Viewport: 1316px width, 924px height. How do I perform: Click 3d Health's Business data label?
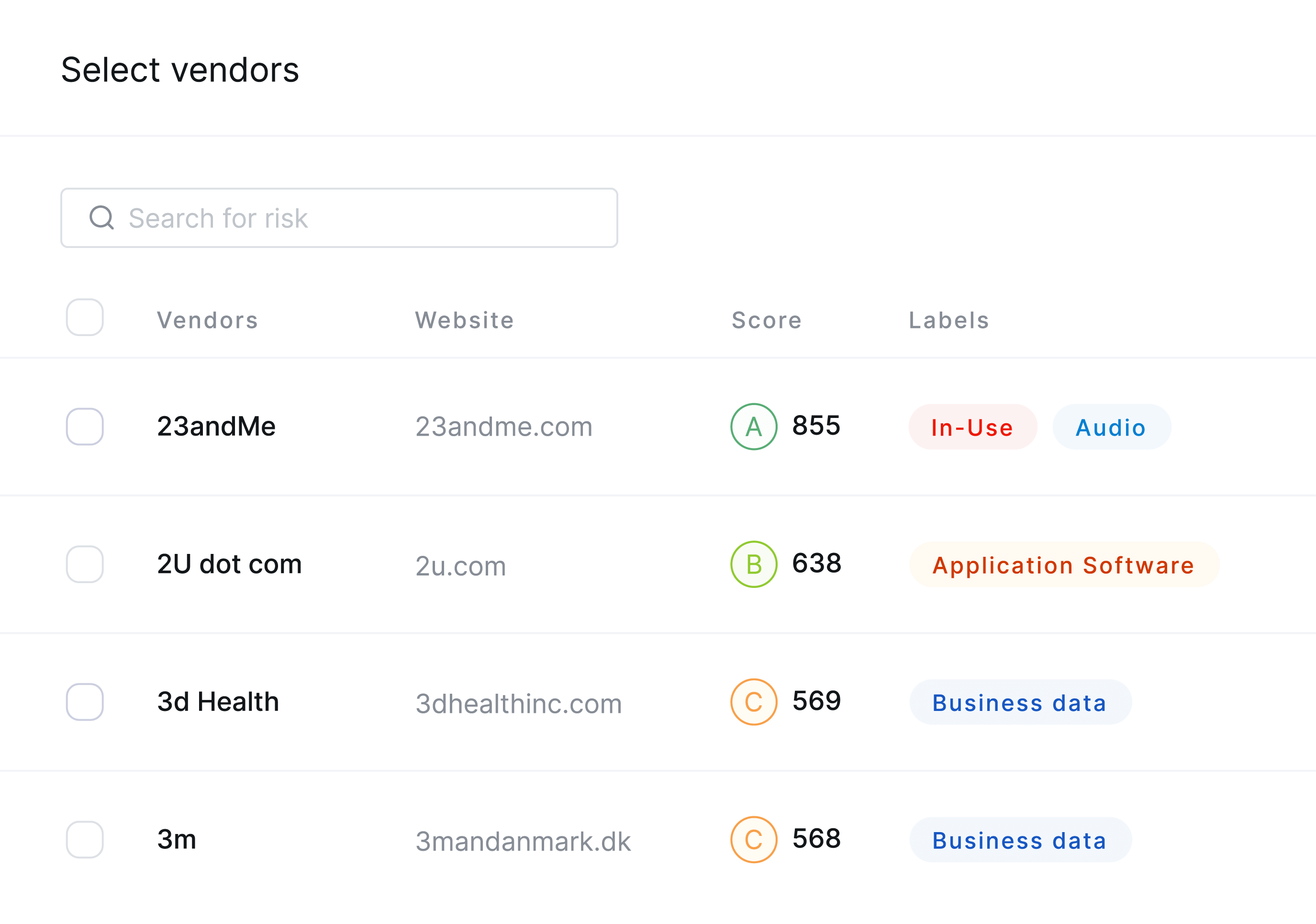(1020, 702)
